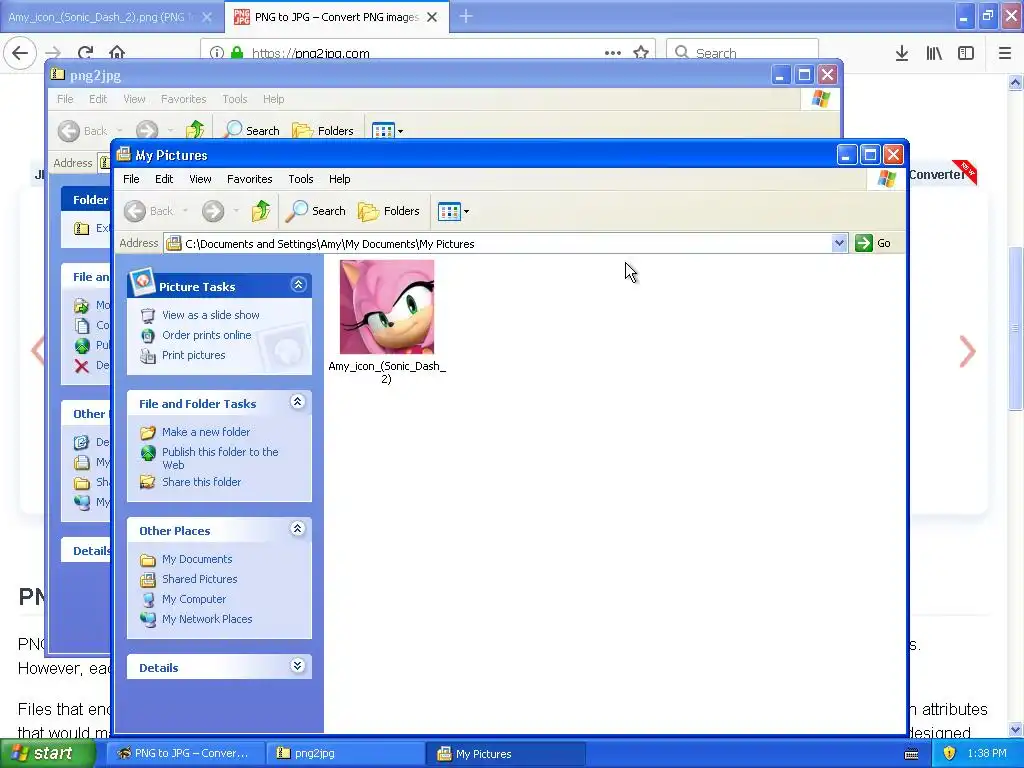
Task: Open View menu in My Pictures
Action: [200, 179]
